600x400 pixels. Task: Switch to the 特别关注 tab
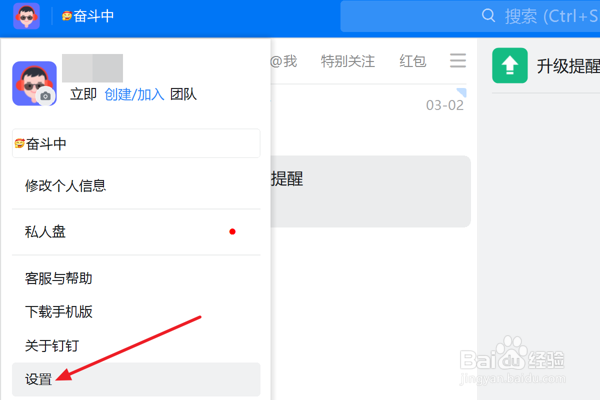pos(348,61)
